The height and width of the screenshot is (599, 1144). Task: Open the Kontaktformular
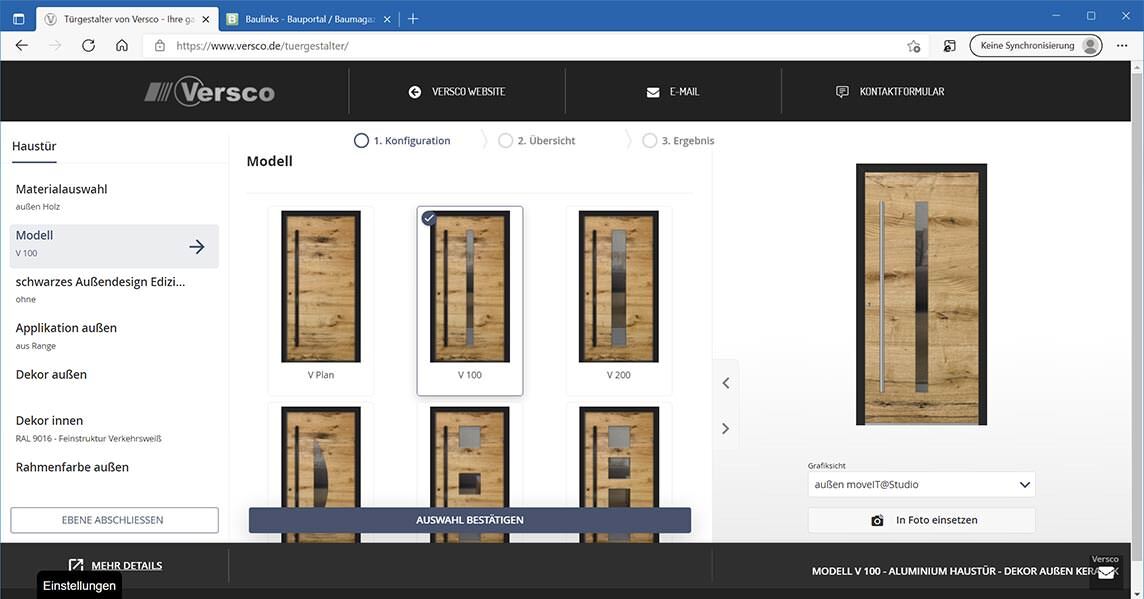point(890,92)
